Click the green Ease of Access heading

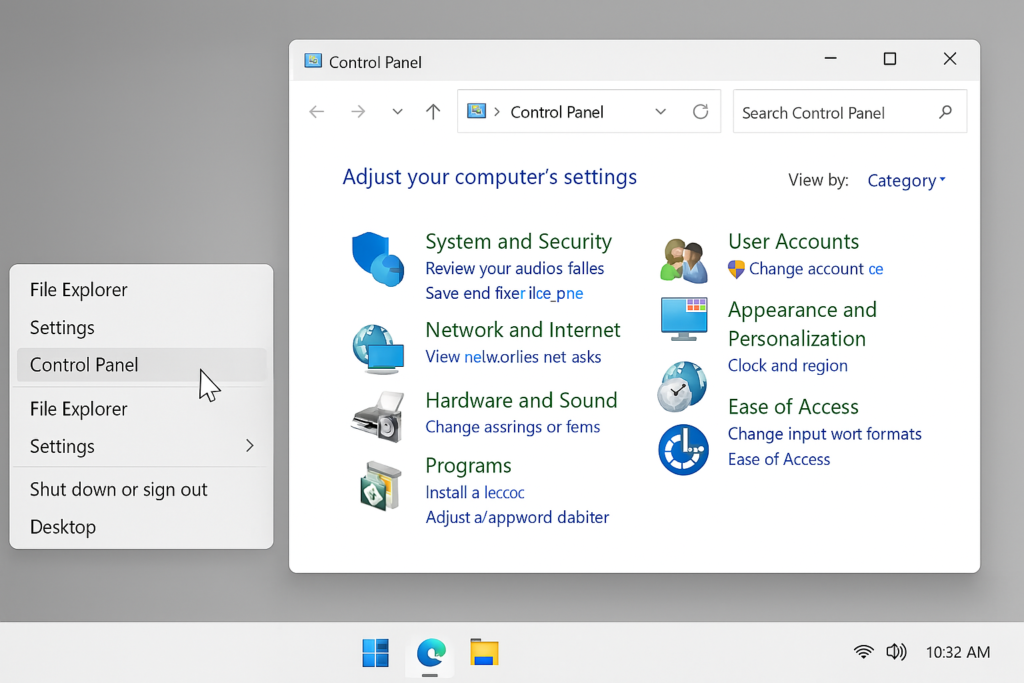click(793, 407)
